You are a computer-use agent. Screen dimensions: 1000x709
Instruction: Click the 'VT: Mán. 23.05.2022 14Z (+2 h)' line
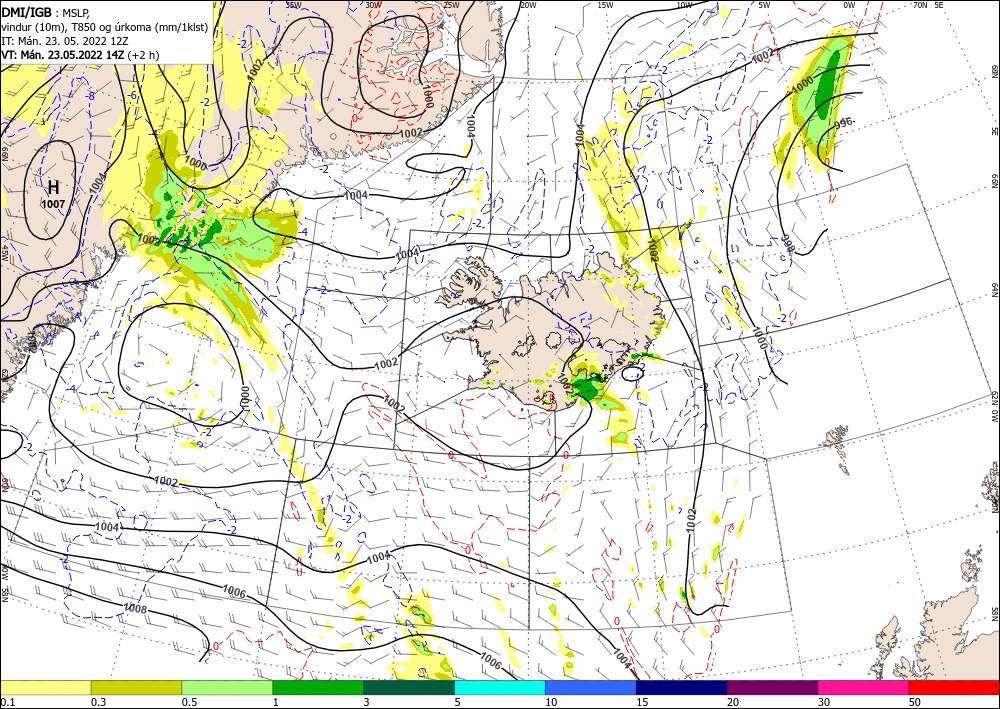click(x=80, y=55)
